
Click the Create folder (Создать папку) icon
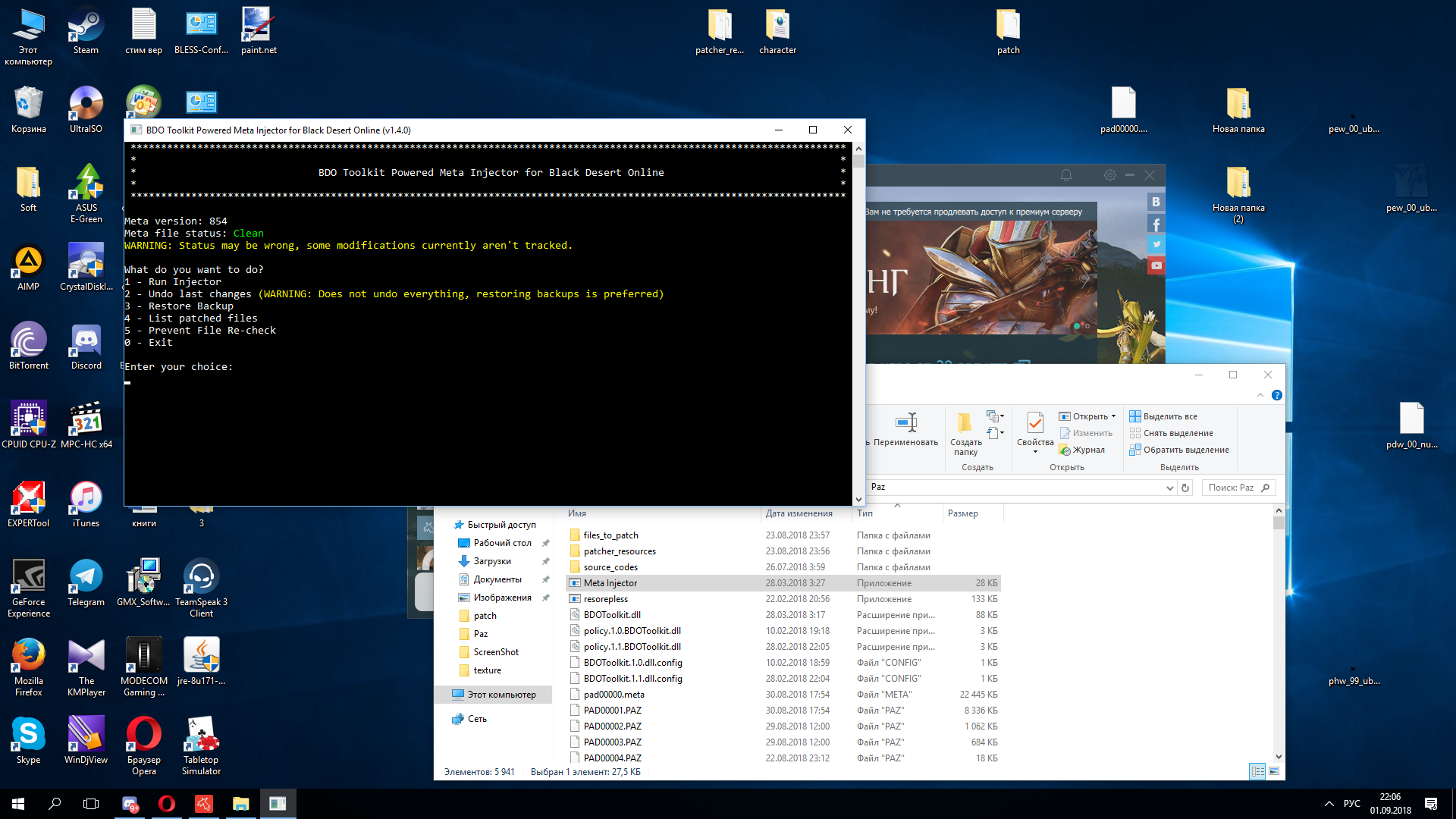point(965,423)
